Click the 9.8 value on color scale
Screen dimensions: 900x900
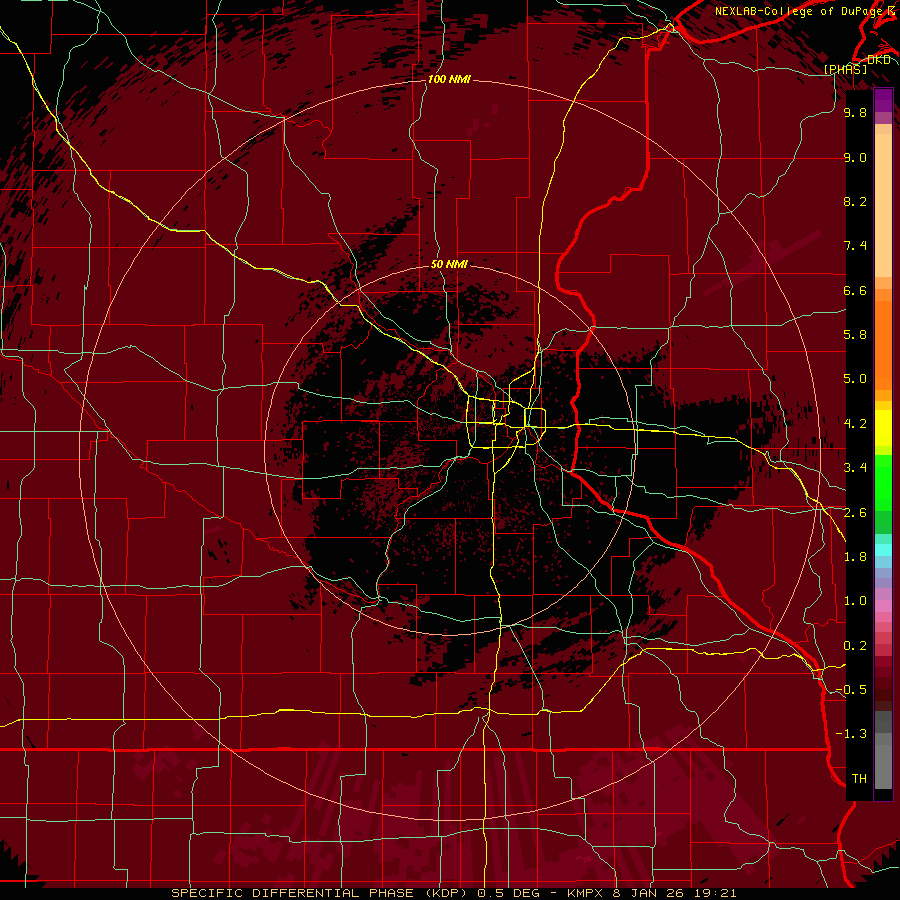click(855, 112)
